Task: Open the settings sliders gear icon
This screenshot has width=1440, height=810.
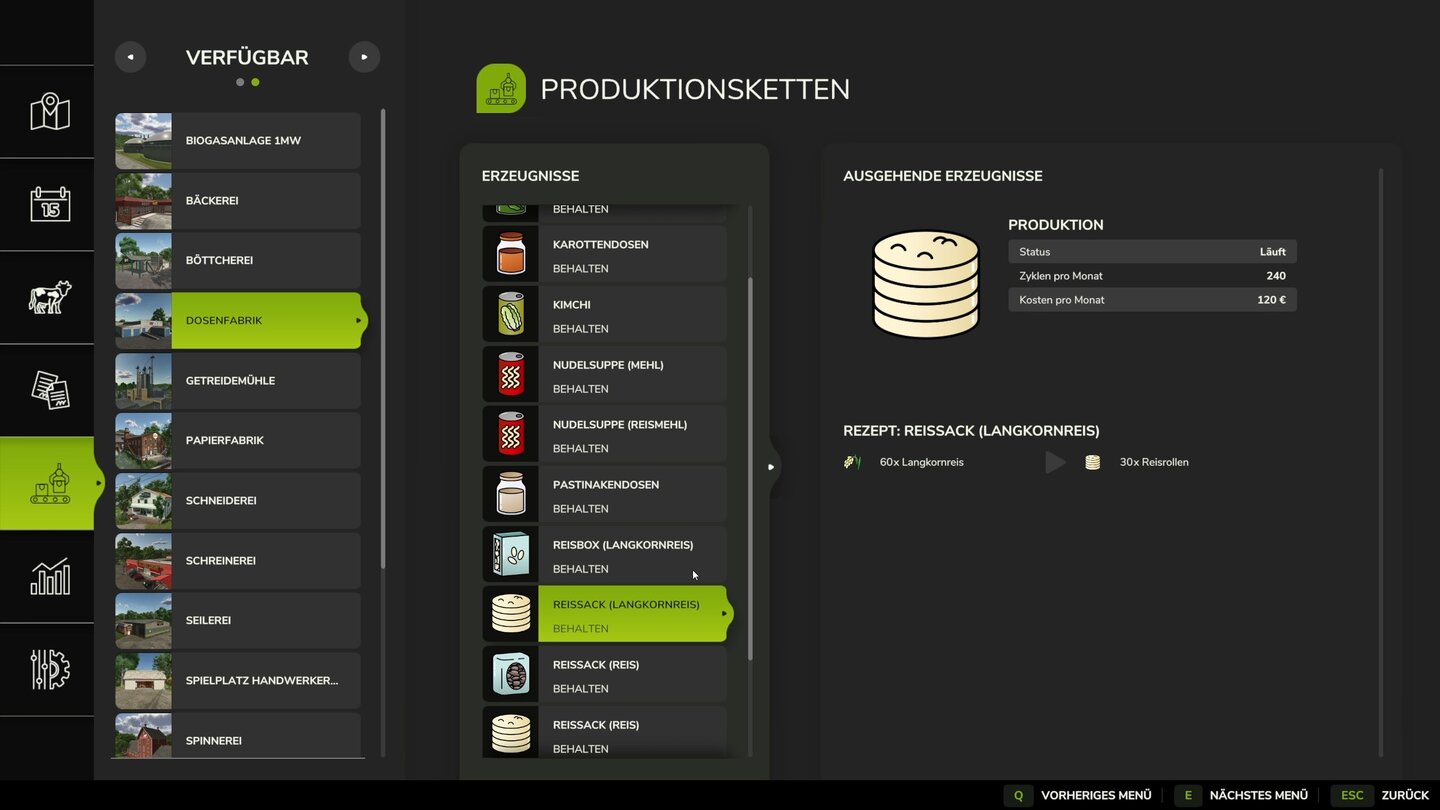Action: (x=49, y=669)
